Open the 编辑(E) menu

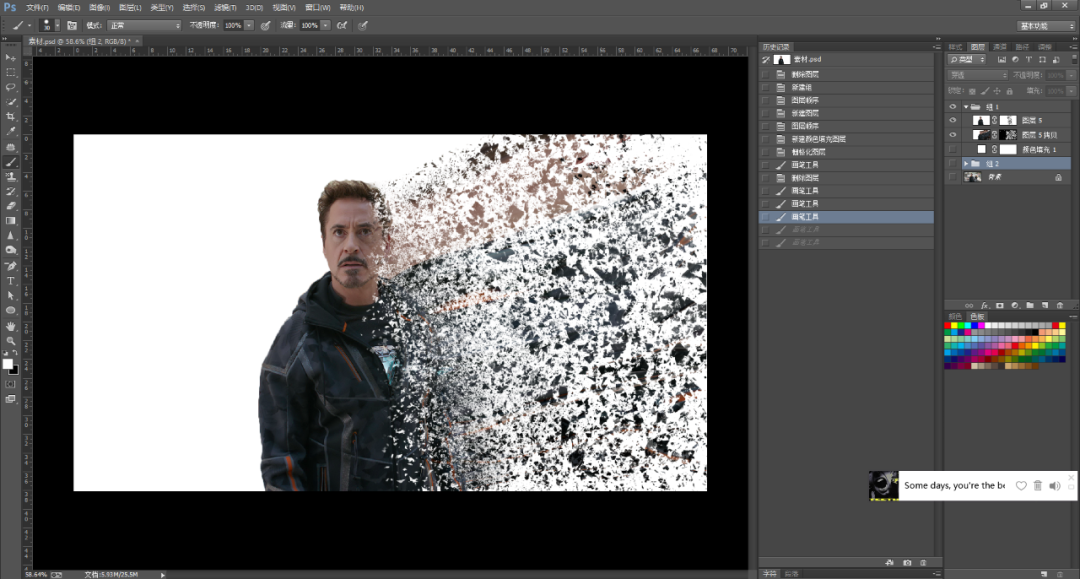click(68, 8)
